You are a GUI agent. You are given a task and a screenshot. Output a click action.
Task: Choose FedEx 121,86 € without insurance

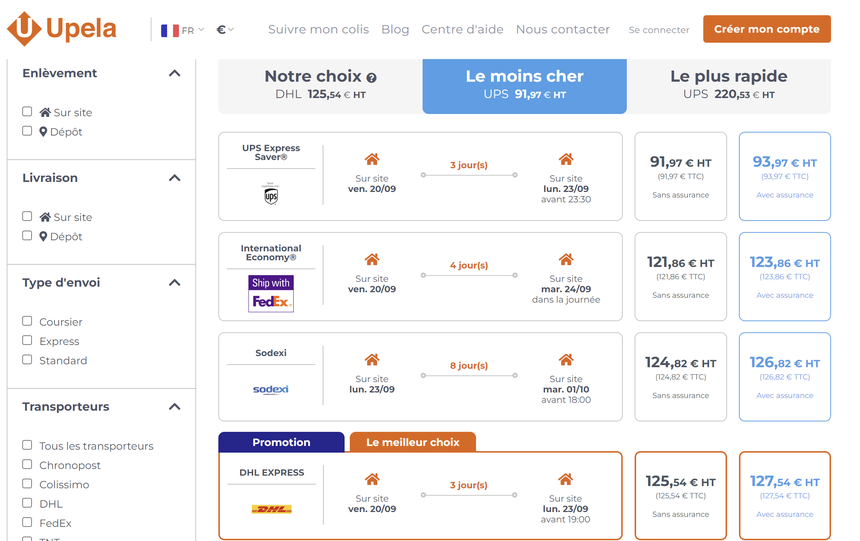click(681, 277)
